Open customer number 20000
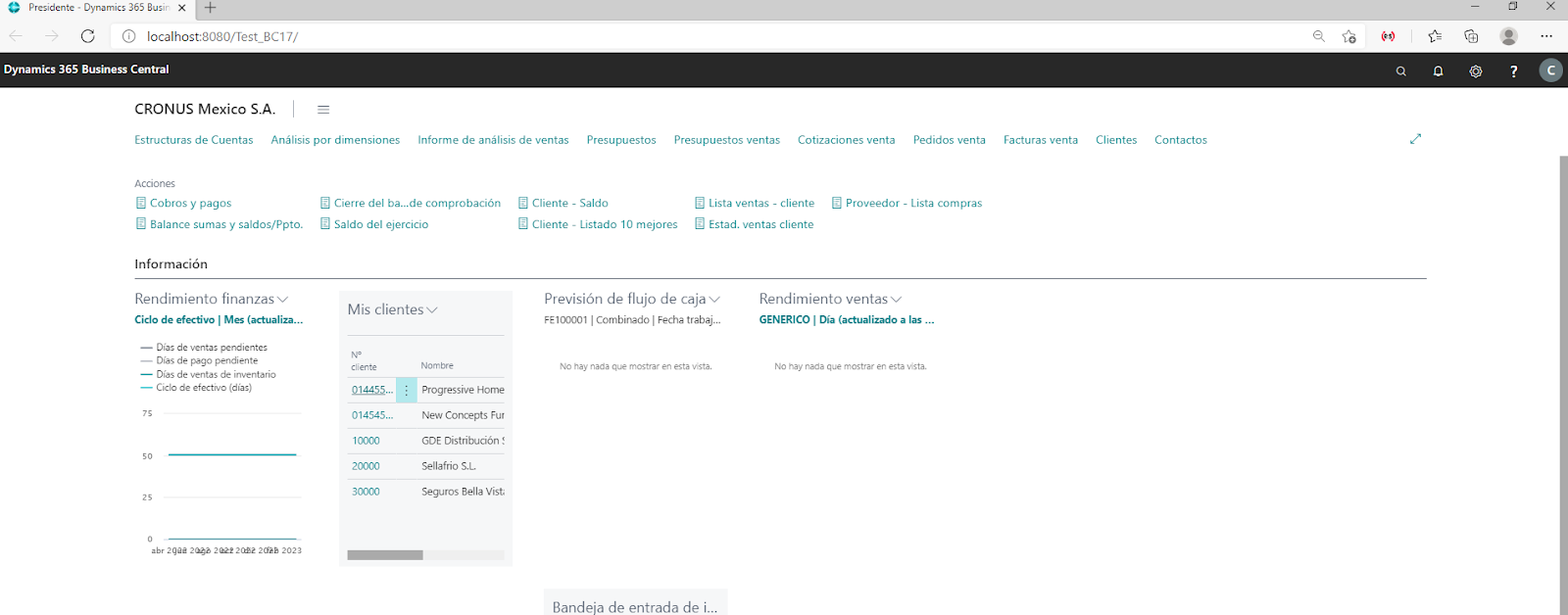This screenshot has width=1568, height=615. 366,466
